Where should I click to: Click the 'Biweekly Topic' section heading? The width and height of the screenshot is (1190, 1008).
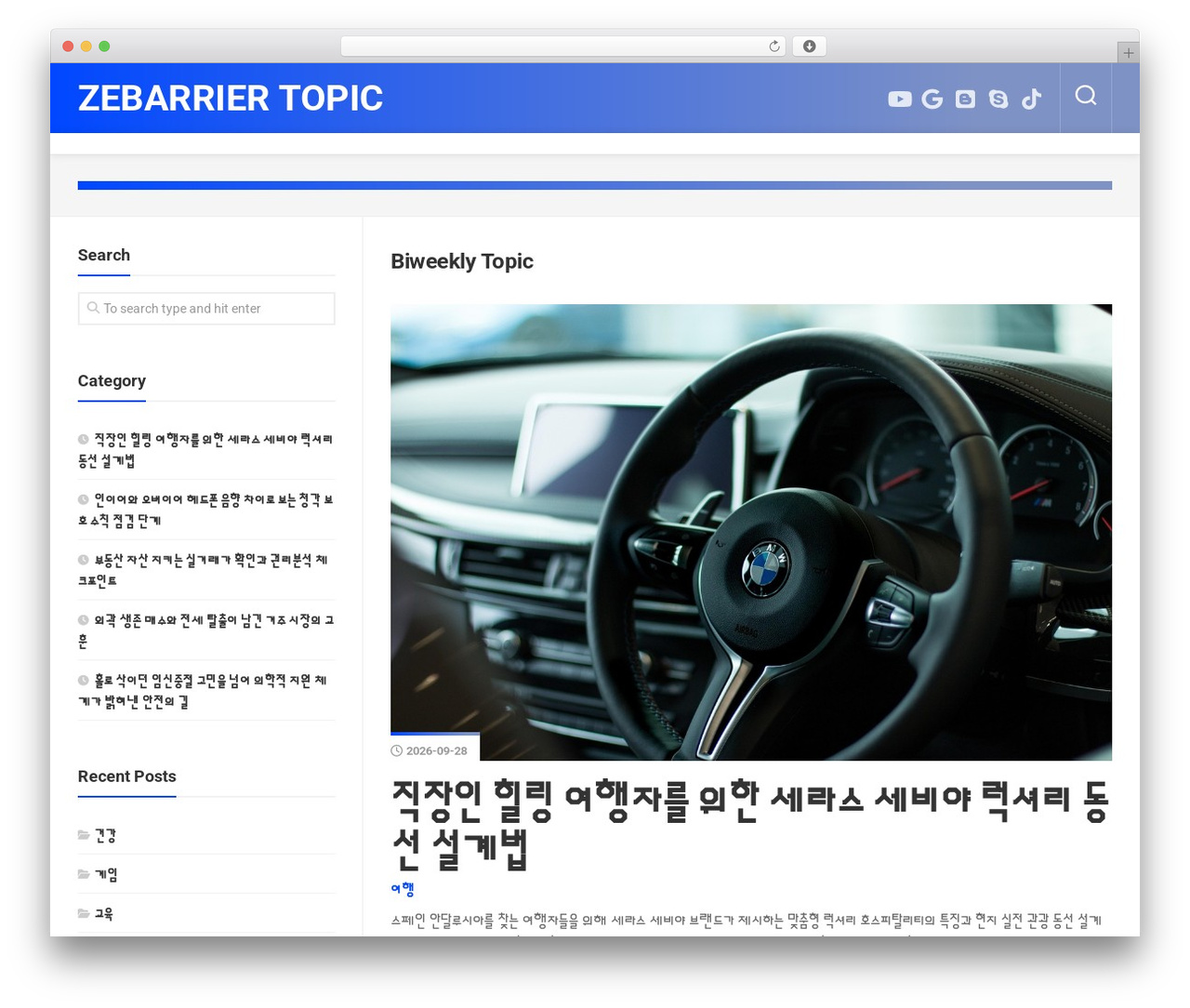click(462, 261)
